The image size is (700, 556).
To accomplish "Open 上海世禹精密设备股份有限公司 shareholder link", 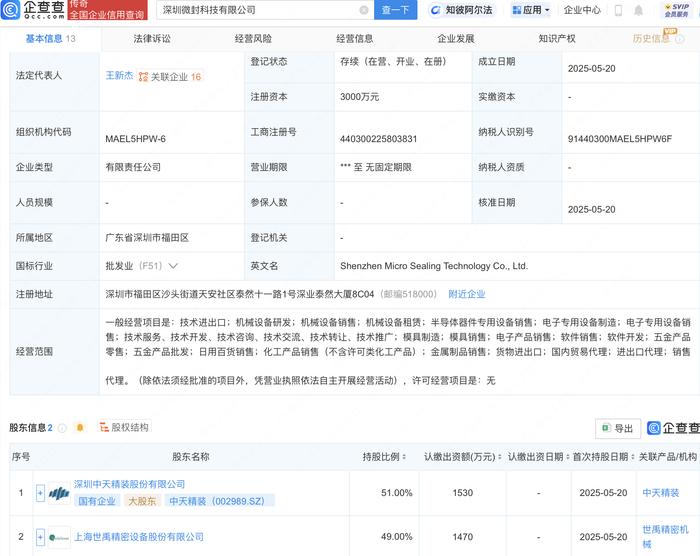I will [x=138, y=537].
